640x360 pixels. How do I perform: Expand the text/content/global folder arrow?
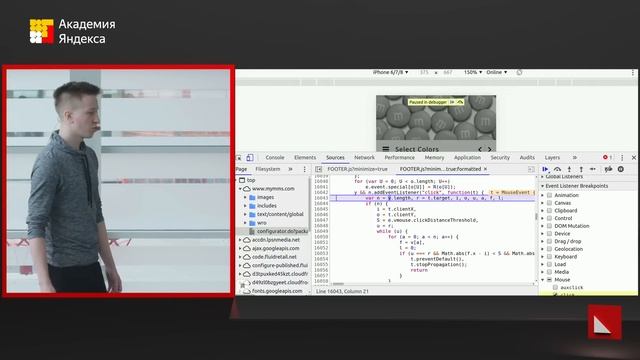pyautogui.click(x=245, y=214)
